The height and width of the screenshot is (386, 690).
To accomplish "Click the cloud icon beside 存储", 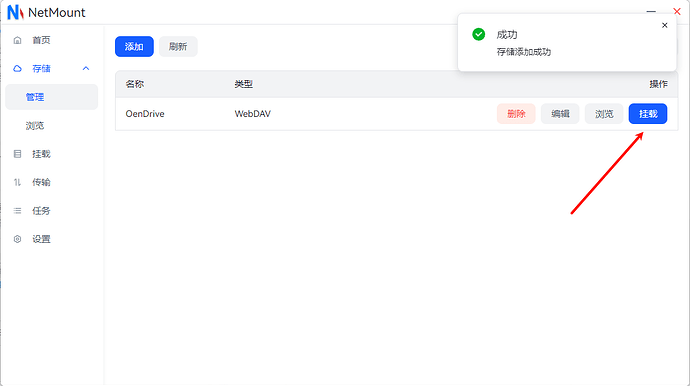I will (x=17, y=69).
